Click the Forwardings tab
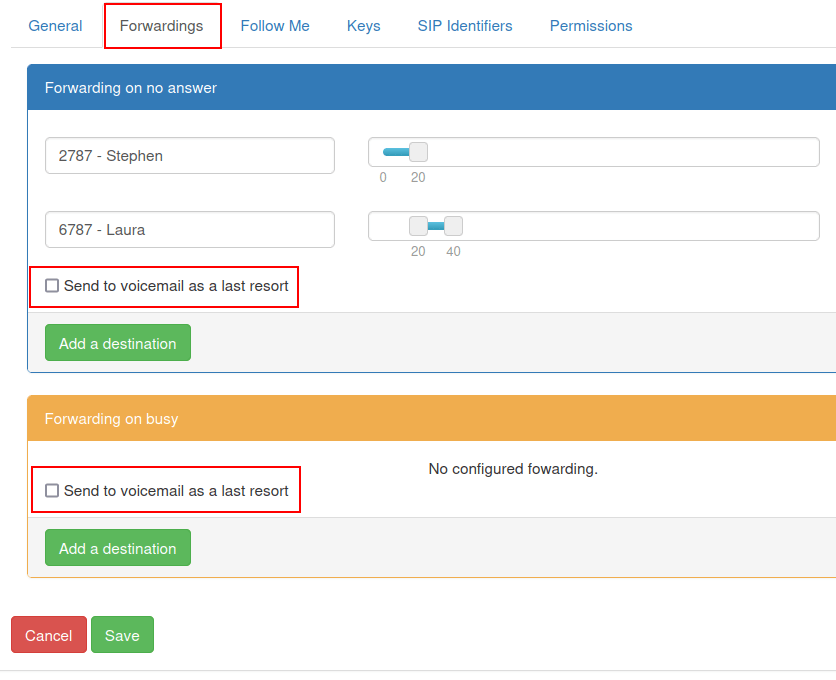The height and width of the screenshot is (680, 836). coord(162,25)
